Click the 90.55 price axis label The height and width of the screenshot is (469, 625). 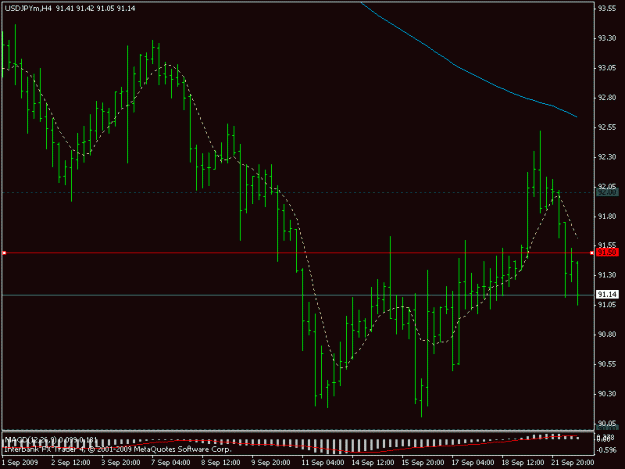pos(607,364)
